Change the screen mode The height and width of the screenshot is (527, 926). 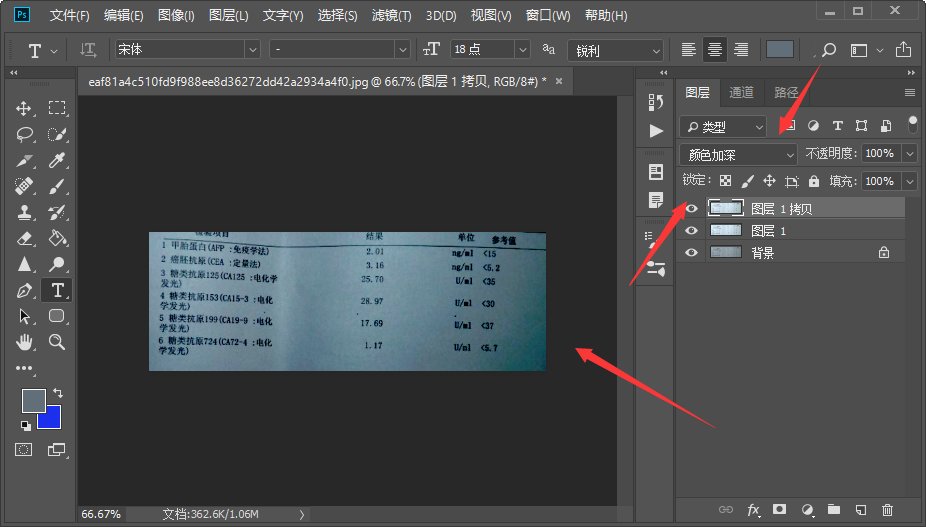click(x=57, y=450)
